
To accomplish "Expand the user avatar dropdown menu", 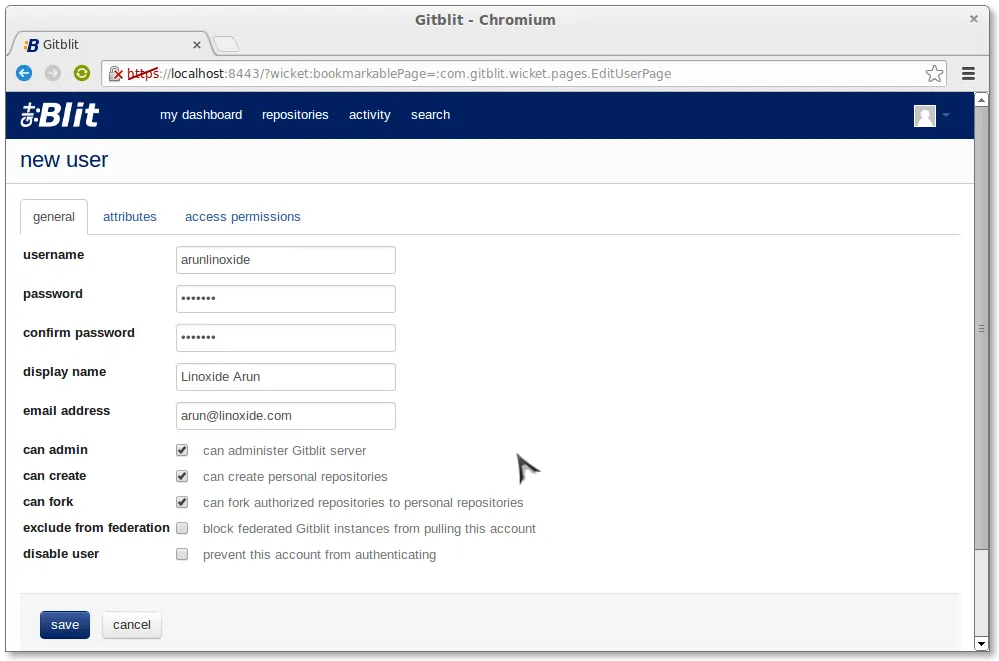I will (x=931, y=116).
